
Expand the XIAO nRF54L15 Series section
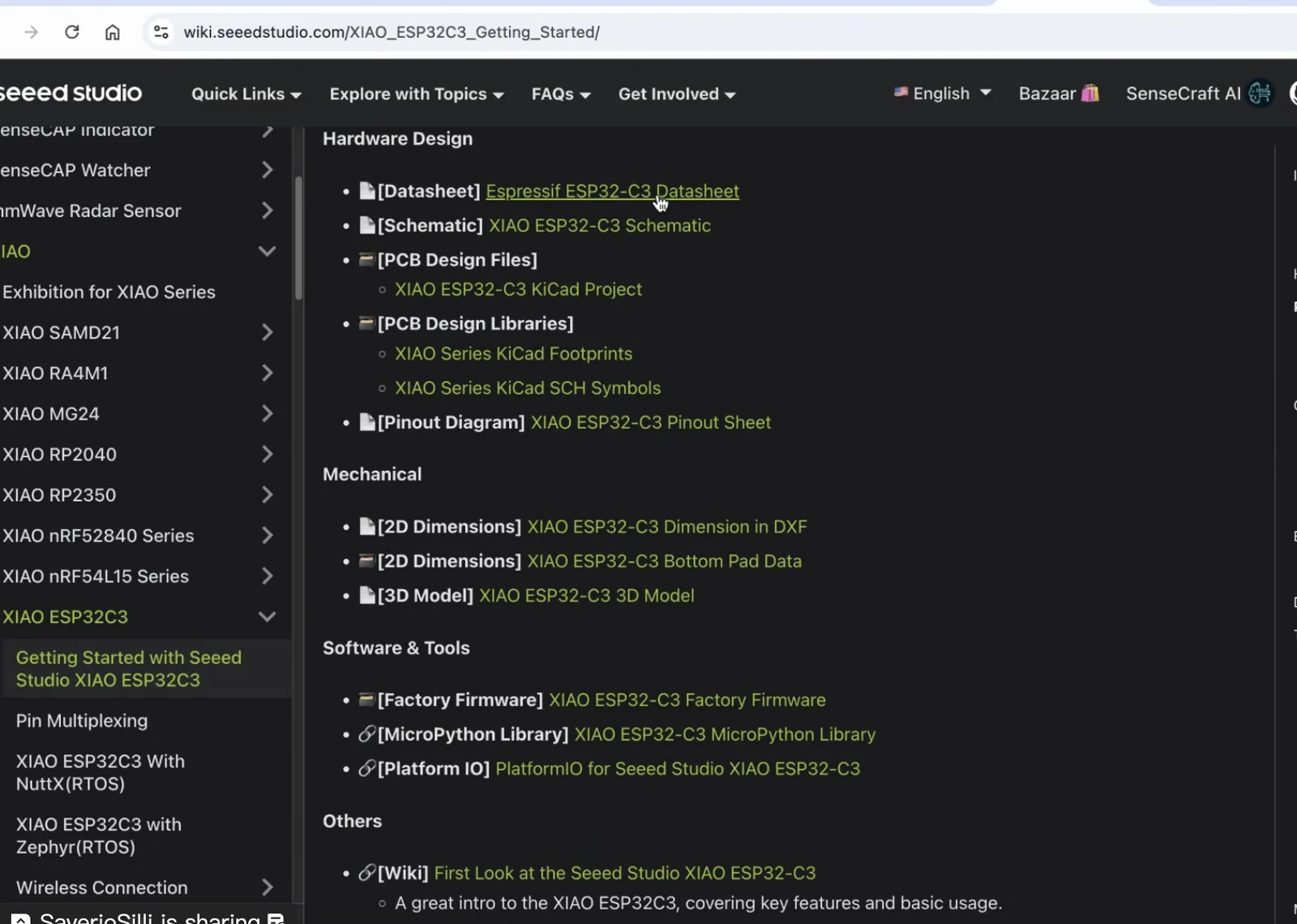pyautogui.click(x=267, y=576)
